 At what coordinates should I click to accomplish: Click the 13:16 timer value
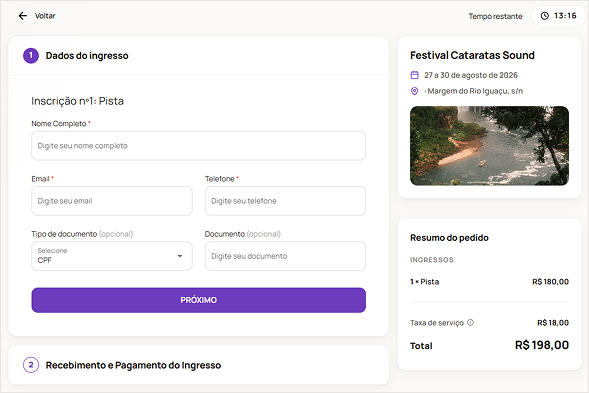pyautogui.click(x=565, y=16)
